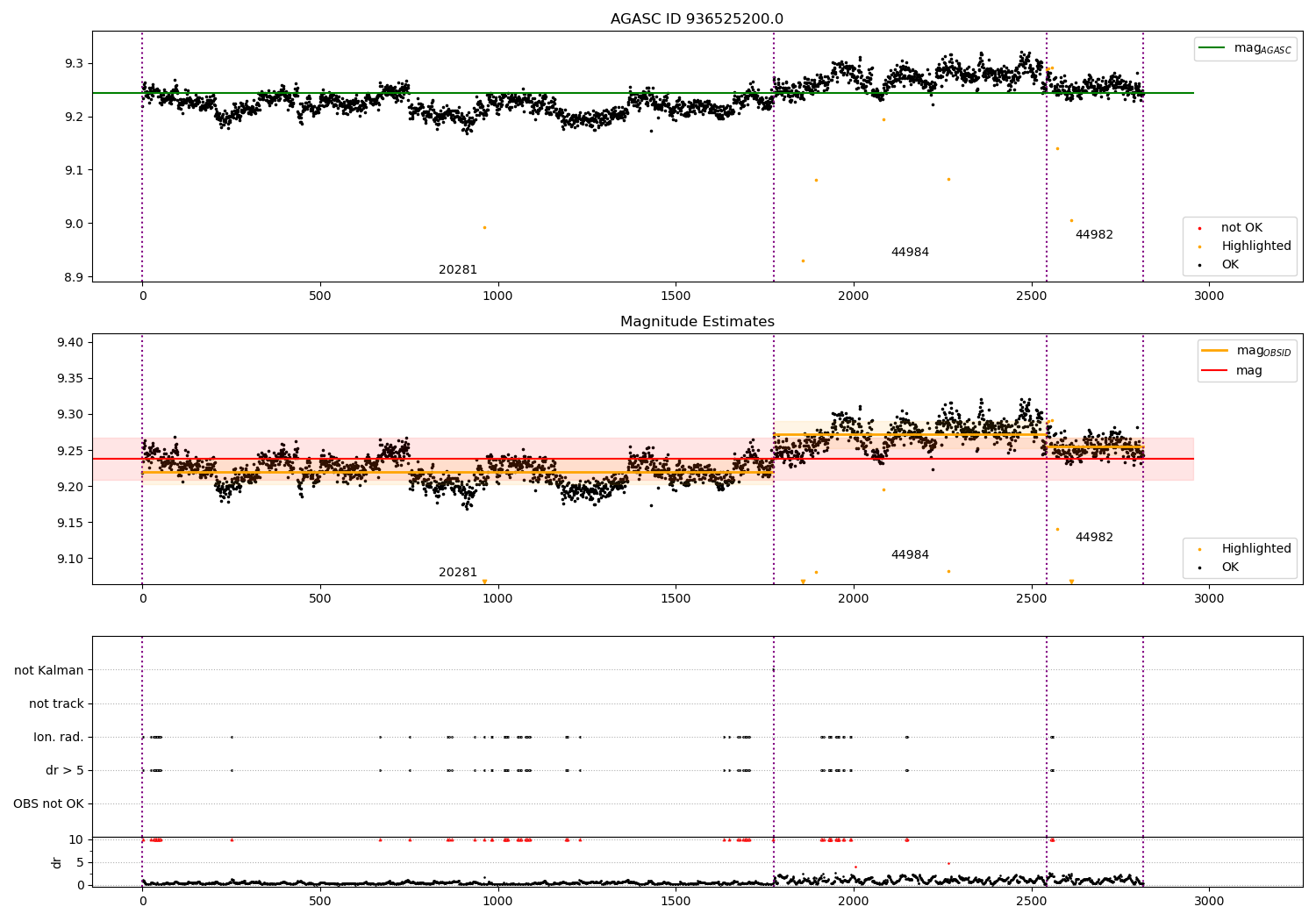
Task: Click the 1000 x-axis tick under Magnitude Estimates plot
Action: click(497, 599)
